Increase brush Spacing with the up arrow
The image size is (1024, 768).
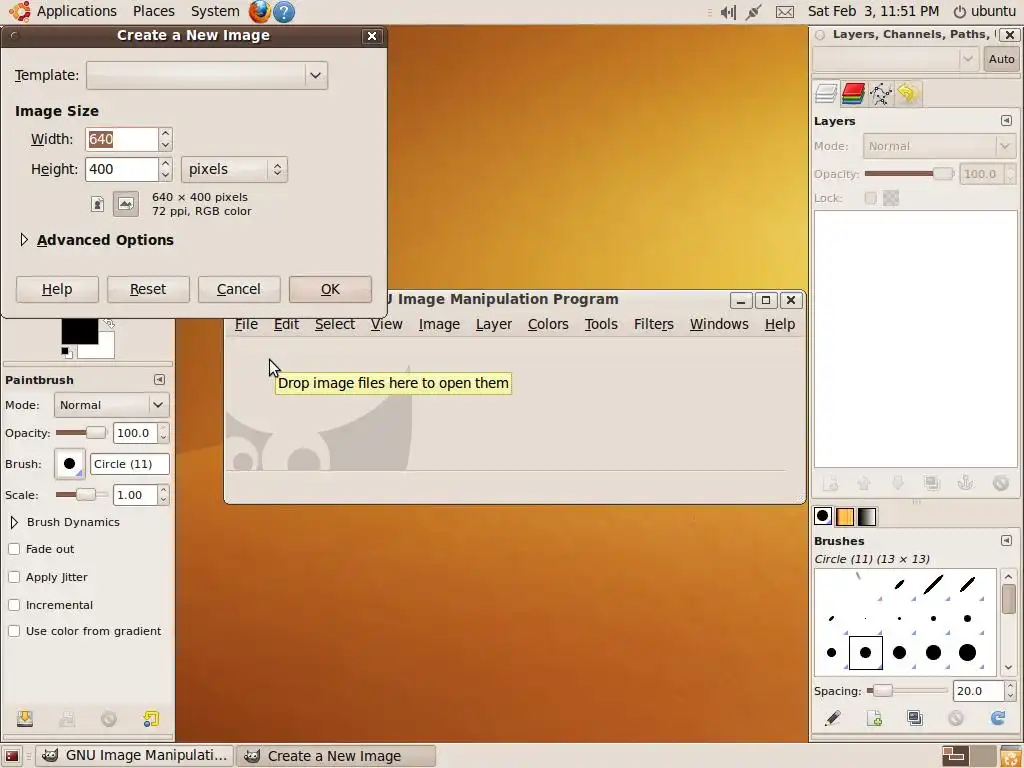(1010, 686)
